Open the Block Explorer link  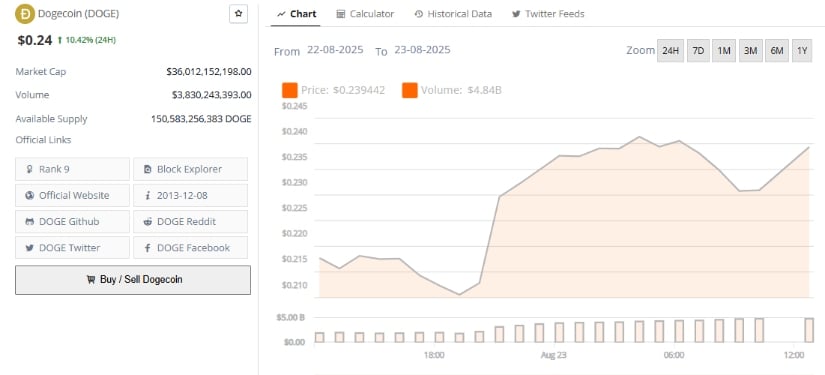click(x=190, y=169)
